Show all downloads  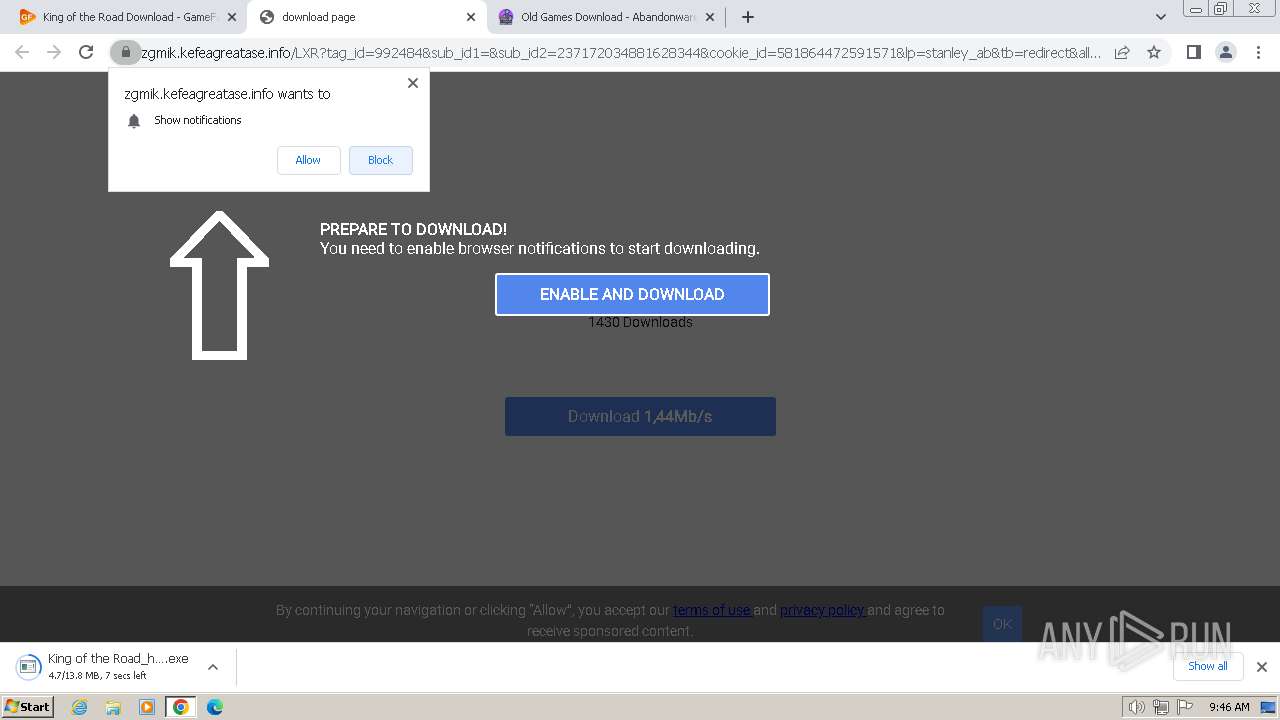(1208, 666)
